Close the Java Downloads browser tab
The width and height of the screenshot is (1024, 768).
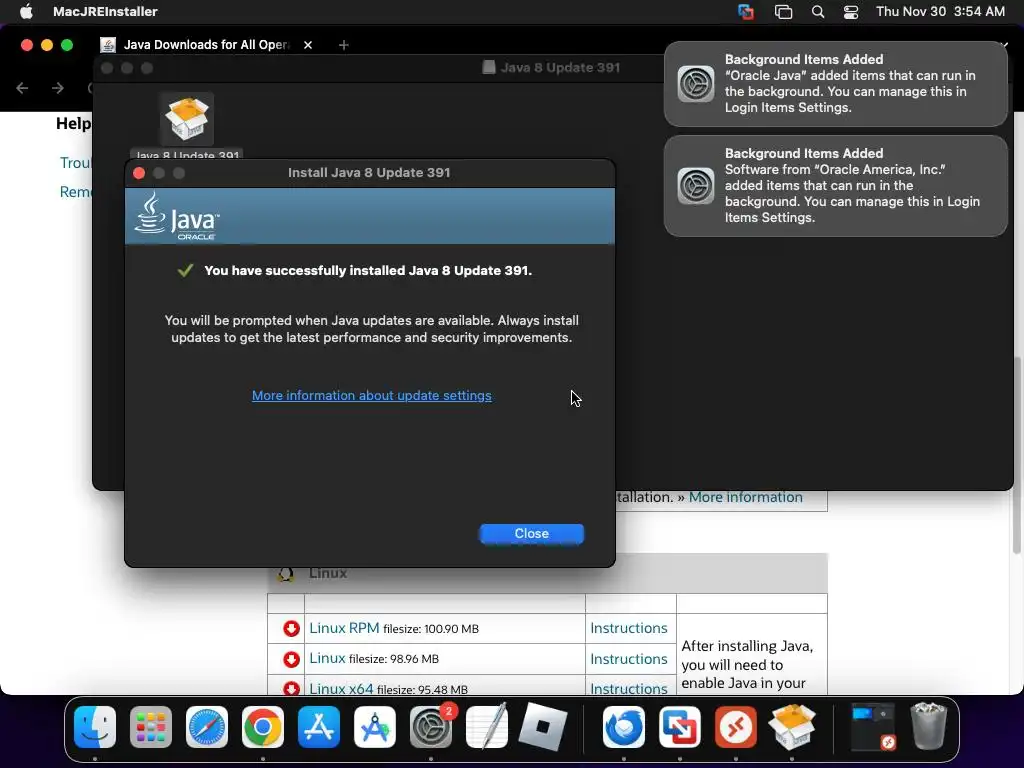(308, 44)
